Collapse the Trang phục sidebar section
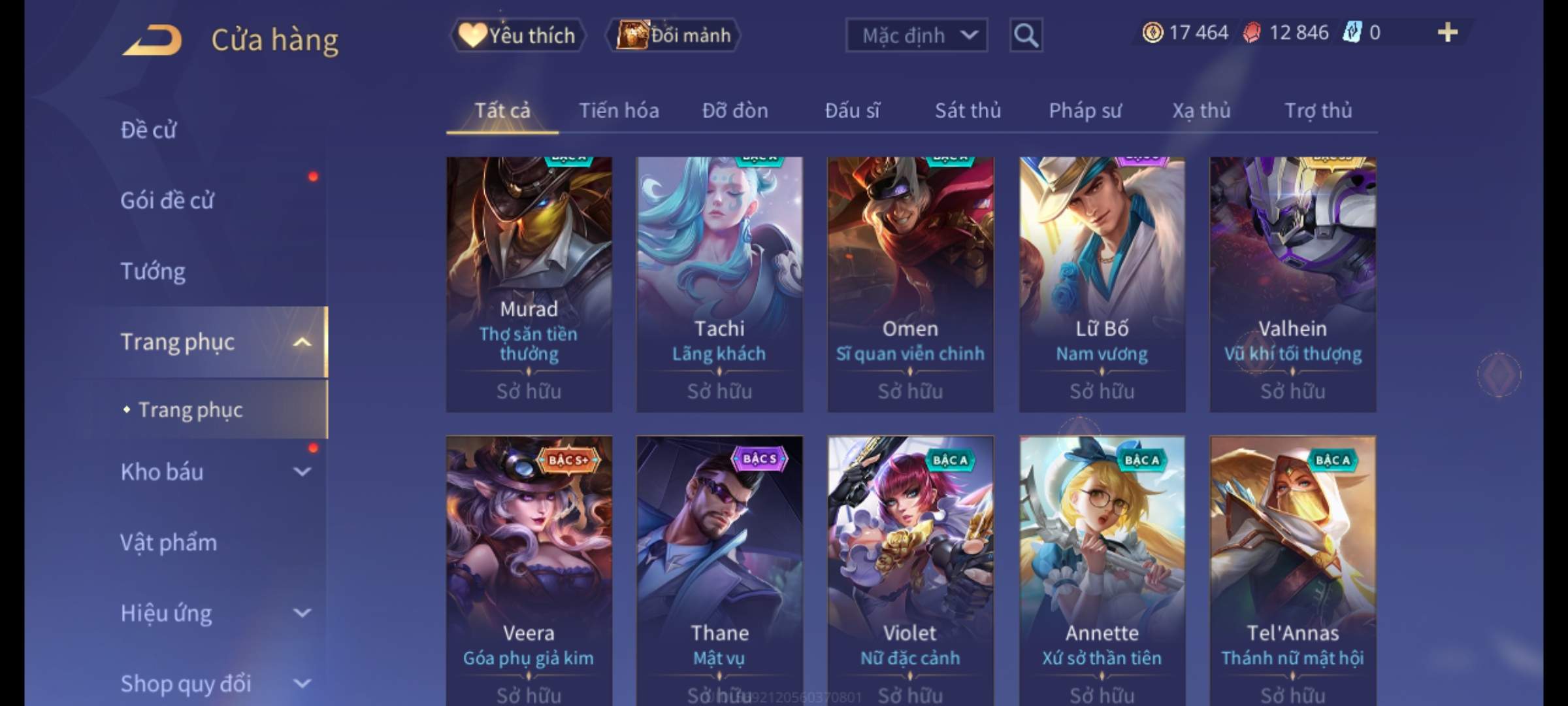This screenshot has width=1568, height=706. tap(302, 343)
